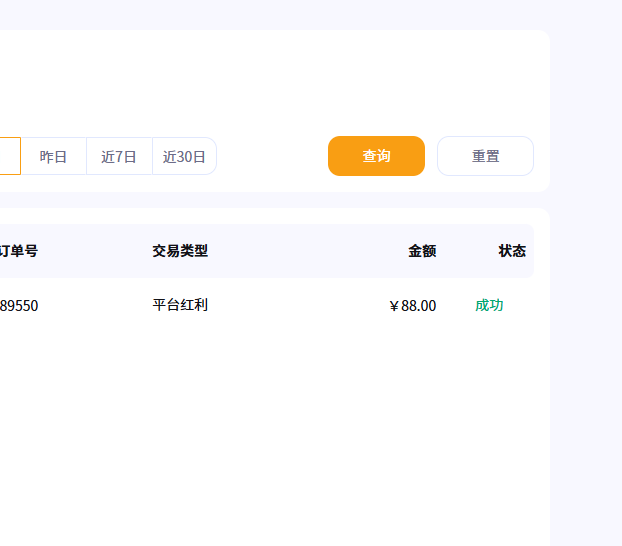Select the 昨日 quick date range

[x=53, y=157]
